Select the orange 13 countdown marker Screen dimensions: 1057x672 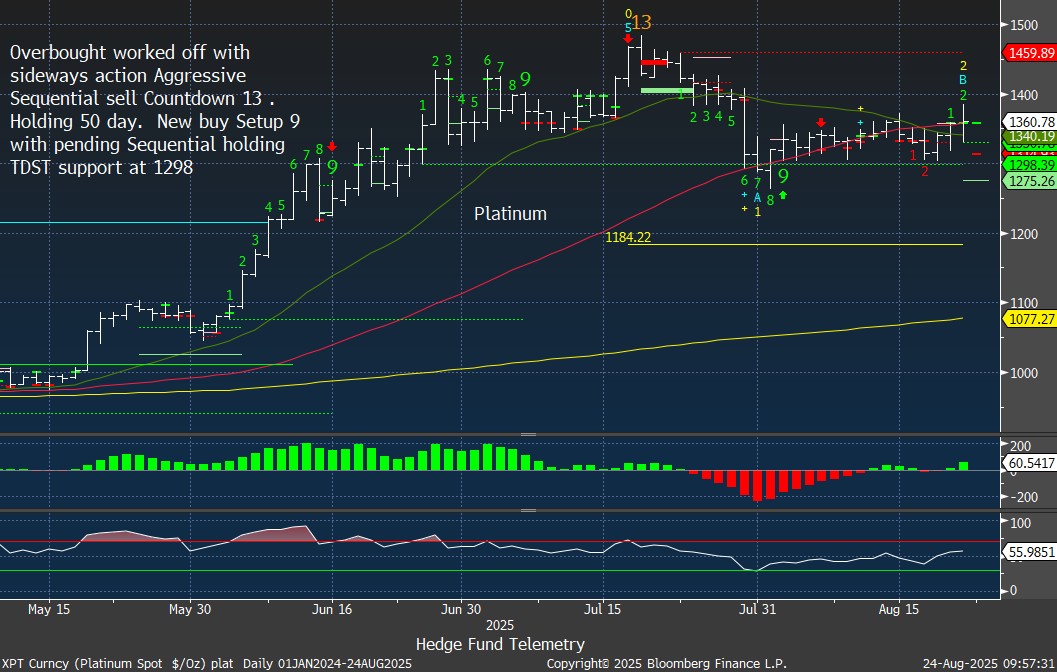(x=641, y=22)
